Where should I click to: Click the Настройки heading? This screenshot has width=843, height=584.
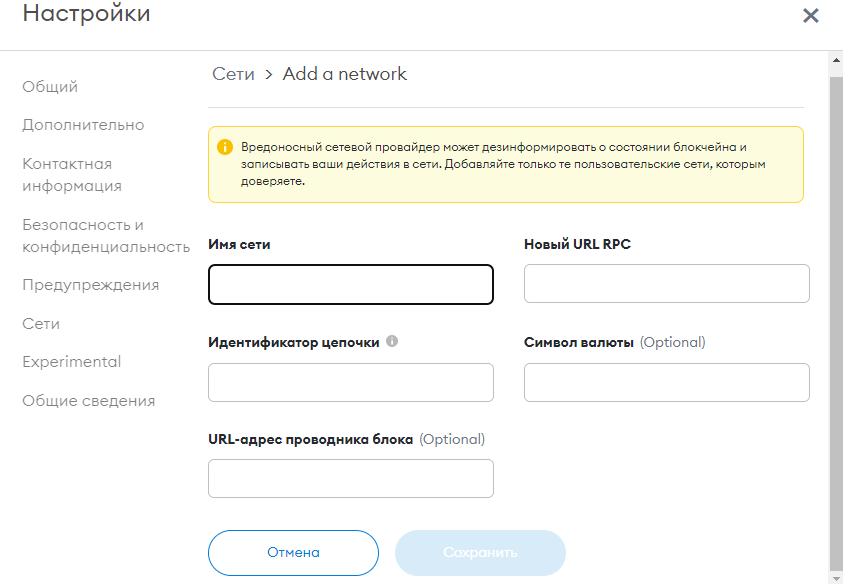(x=87, y=13)
